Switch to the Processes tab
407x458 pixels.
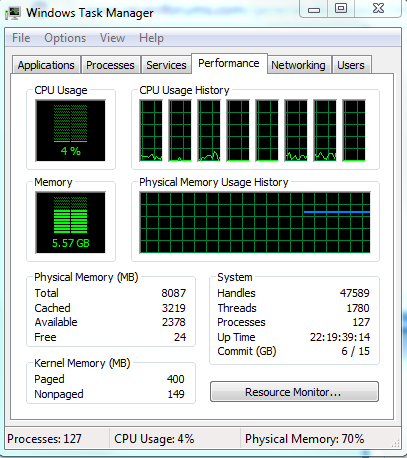pos(110,65)
